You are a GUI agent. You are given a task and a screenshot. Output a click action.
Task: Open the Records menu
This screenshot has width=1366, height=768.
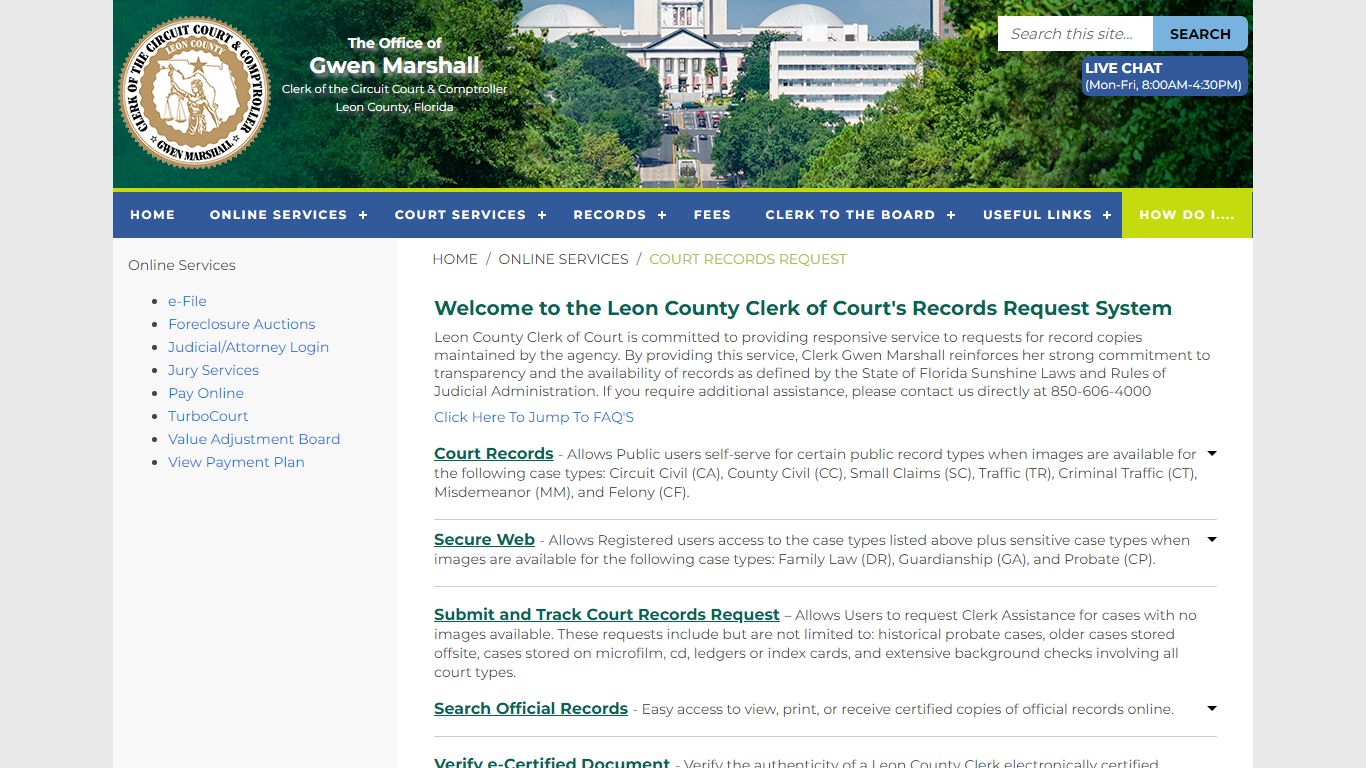pos(609,215)
